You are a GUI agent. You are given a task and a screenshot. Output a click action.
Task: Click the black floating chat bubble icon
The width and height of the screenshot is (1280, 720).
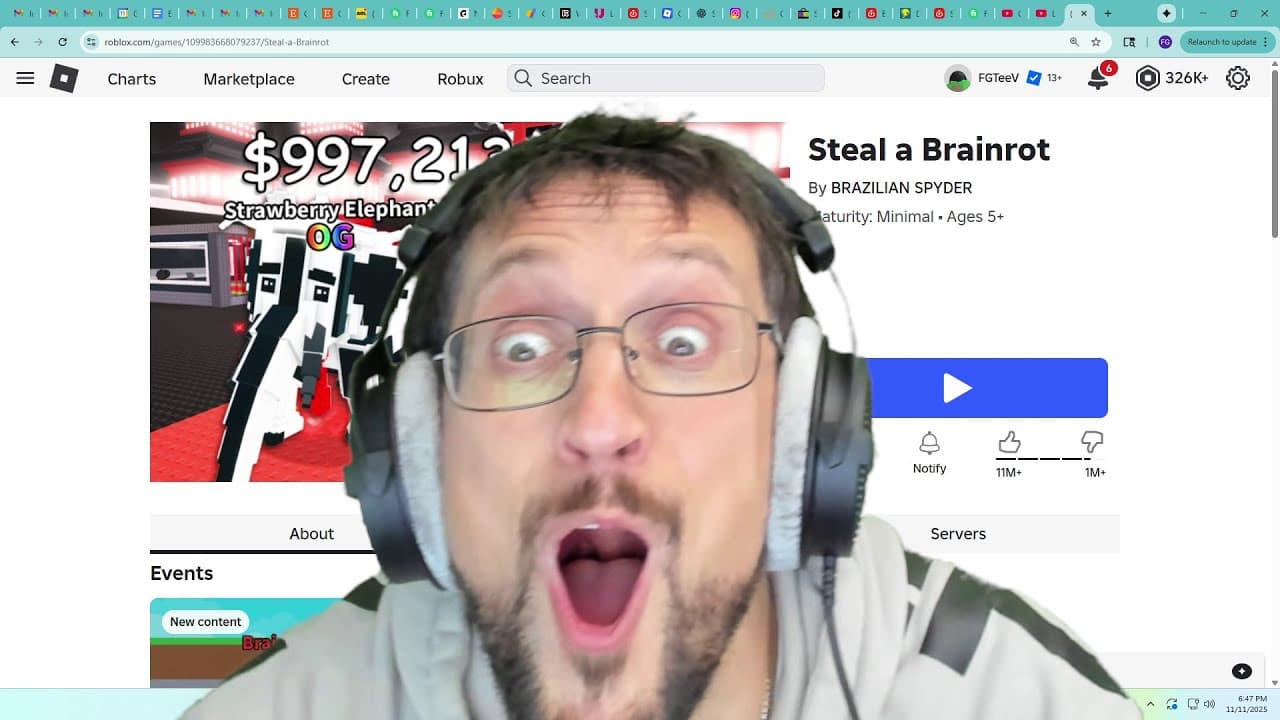(1241, 671)
